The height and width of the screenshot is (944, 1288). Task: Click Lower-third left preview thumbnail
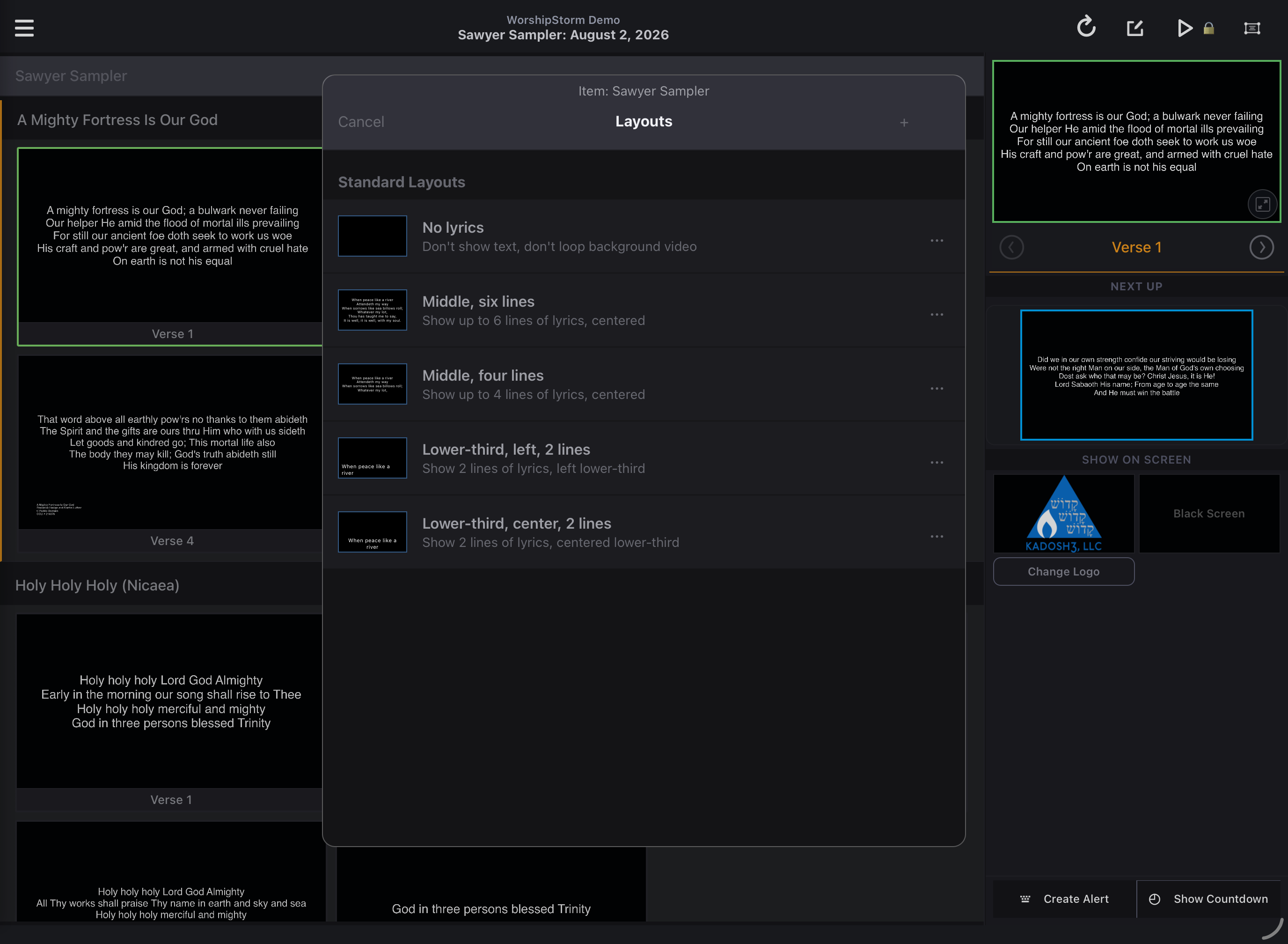373,458
